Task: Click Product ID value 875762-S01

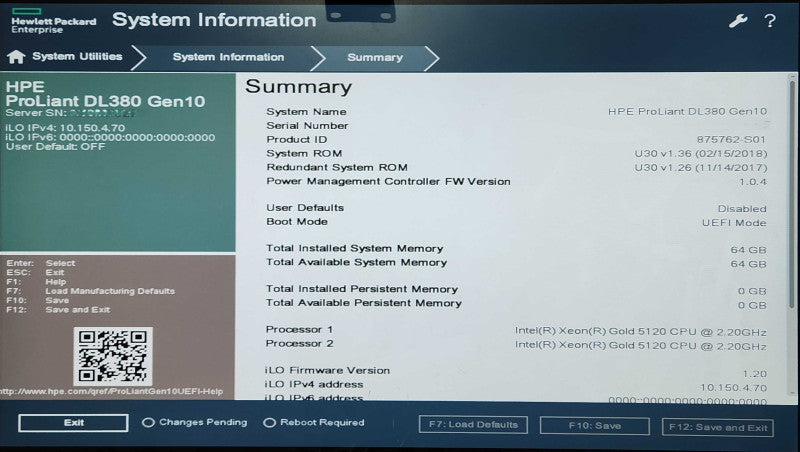Action: tap(731, 139)
